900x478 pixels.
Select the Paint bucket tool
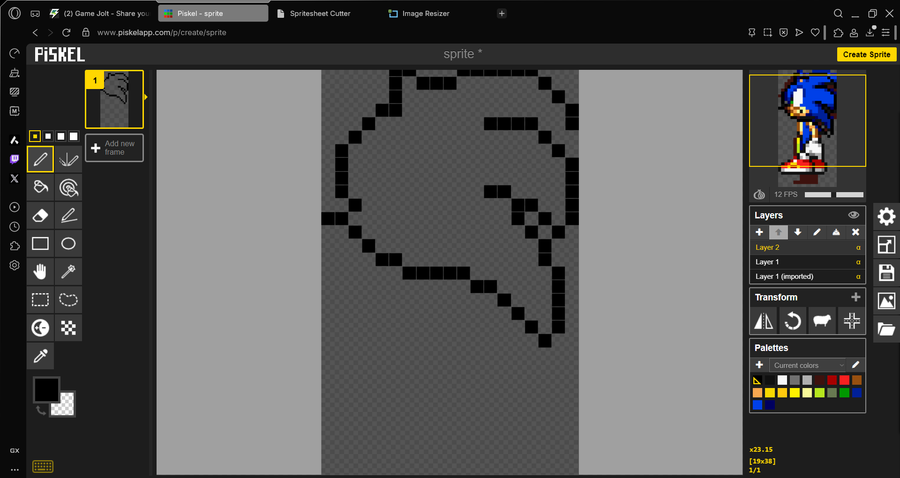[40, 187]
